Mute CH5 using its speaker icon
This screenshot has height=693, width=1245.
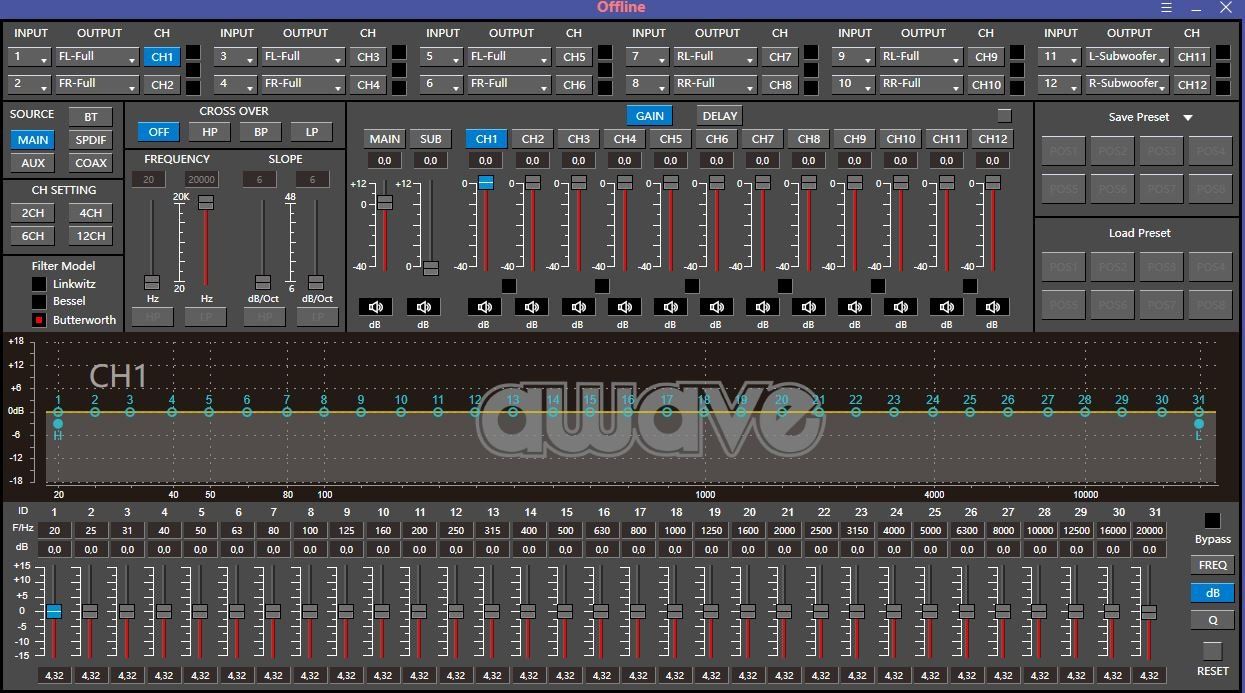[x=671, y=307]
